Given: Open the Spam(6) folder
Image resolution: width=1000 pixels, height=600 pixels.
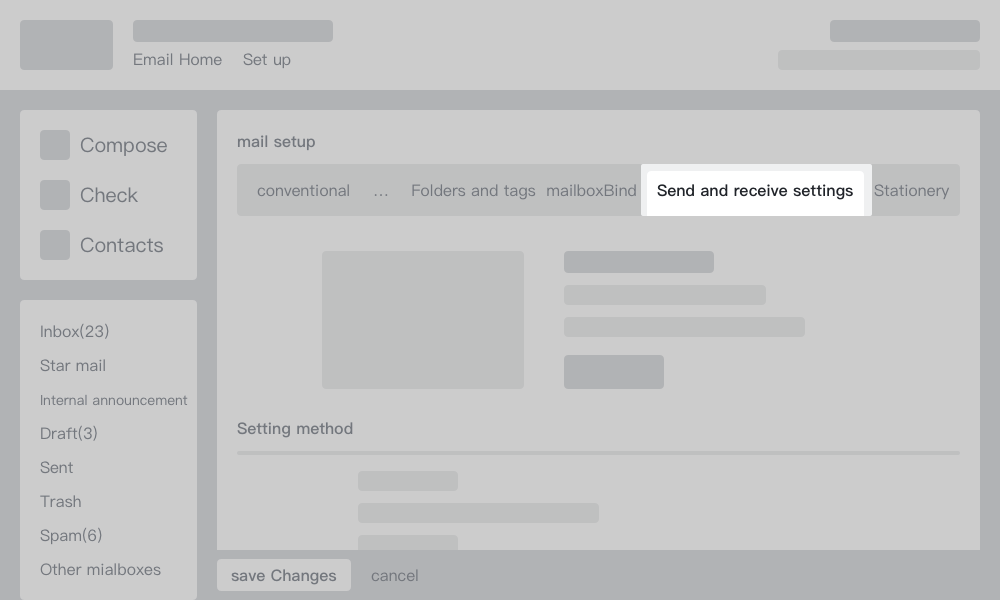Looking at the screenshot, I should [x=71, y=536].
